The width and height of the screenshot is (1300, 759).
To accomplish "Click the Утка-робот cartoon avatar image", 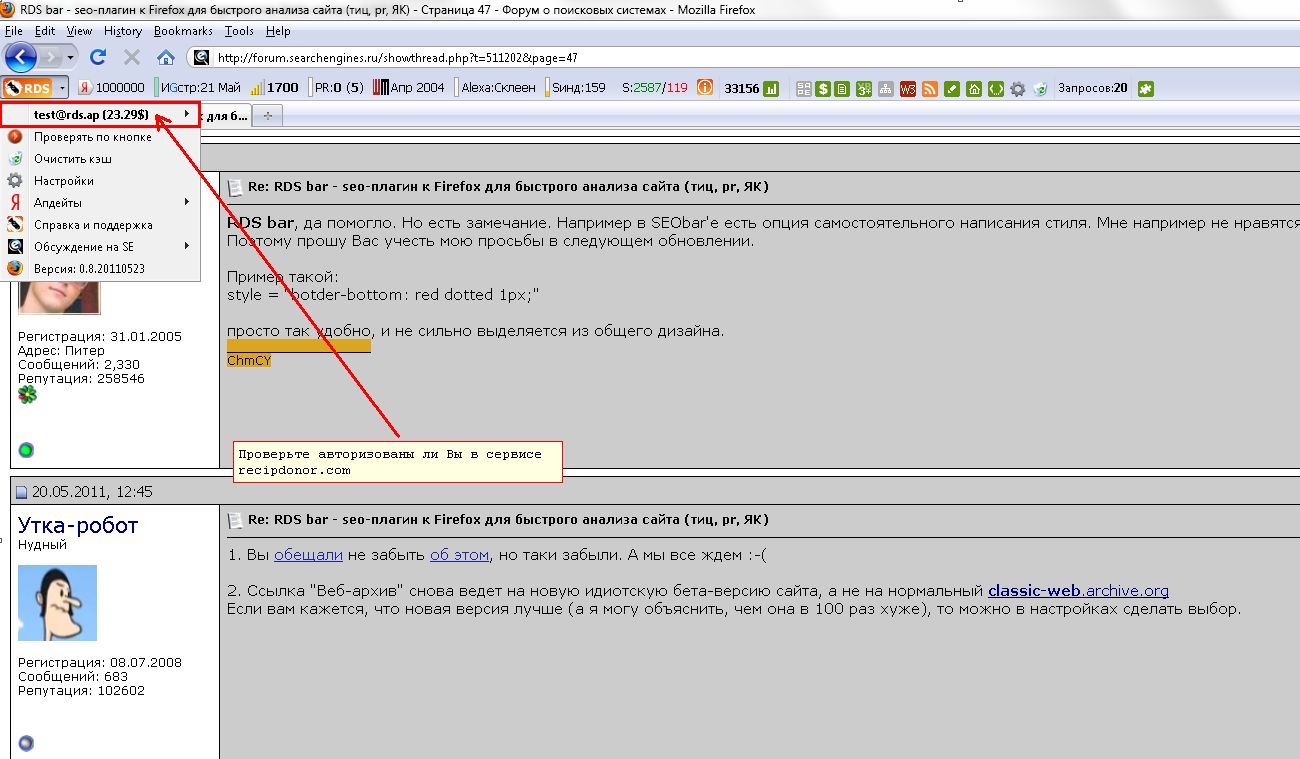I will [x=58, y=603].
